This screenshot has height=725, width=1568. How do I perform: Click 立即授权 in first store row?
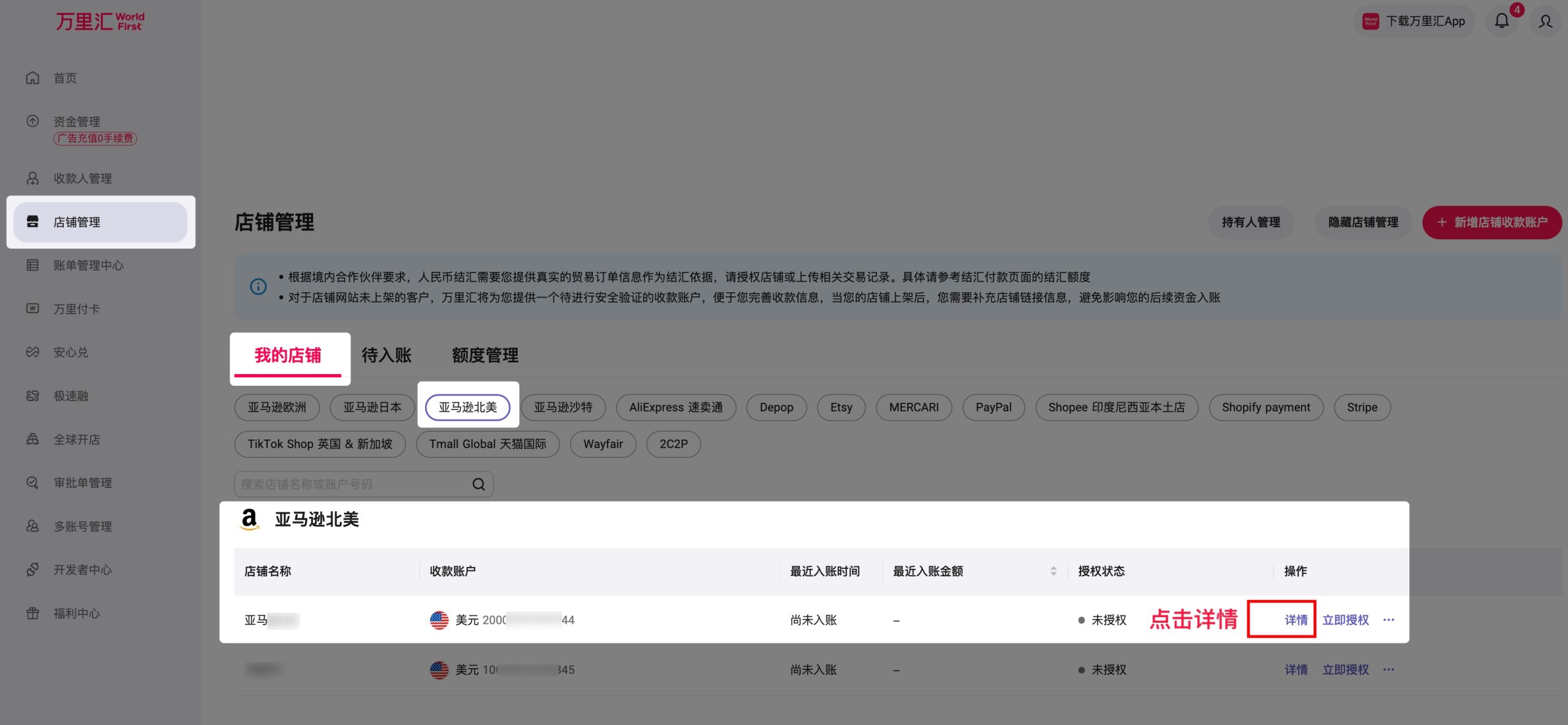(1345, 620)
